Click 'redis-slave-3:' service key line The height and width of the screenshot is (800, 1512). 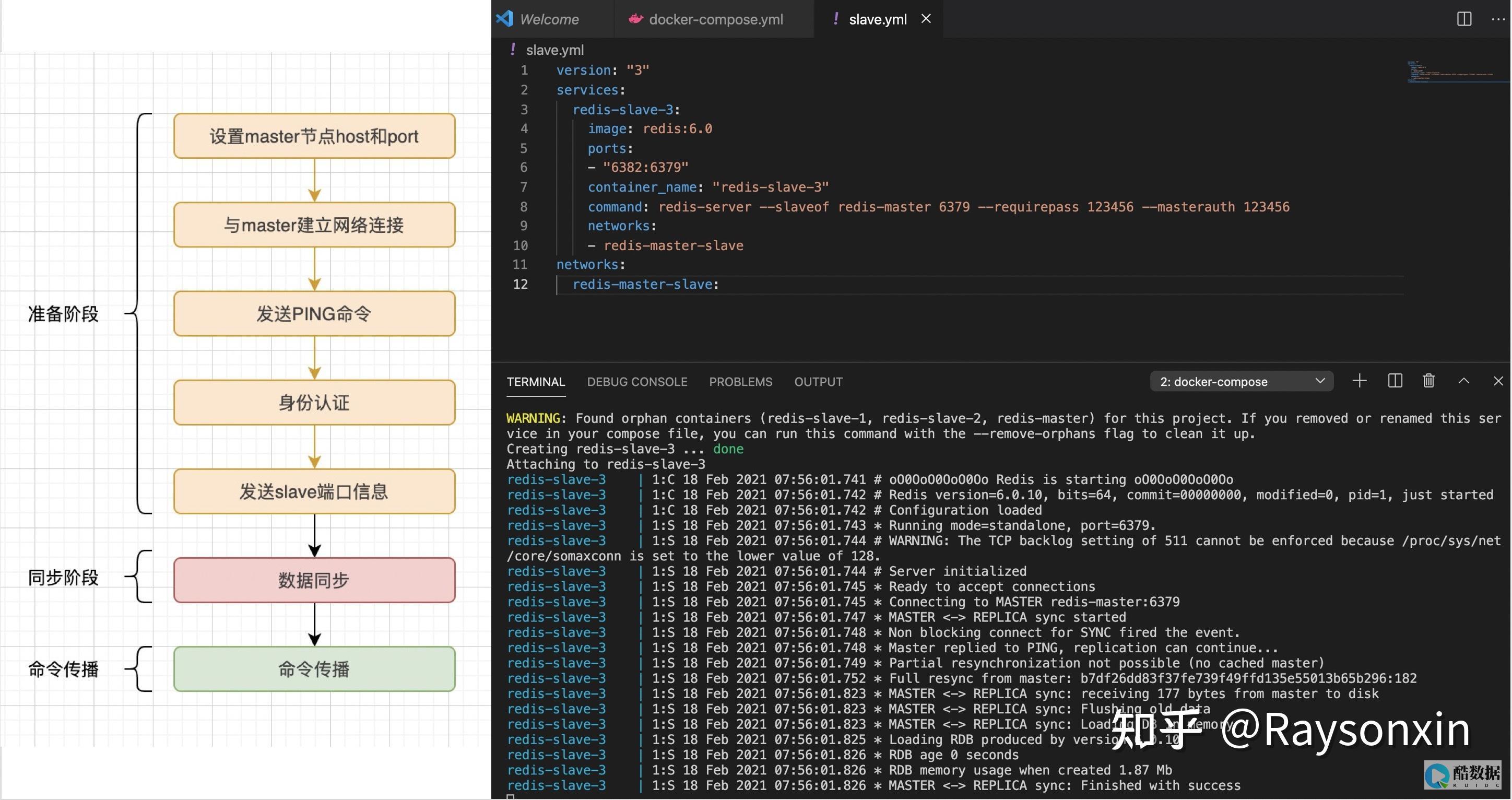pos(625,110)
